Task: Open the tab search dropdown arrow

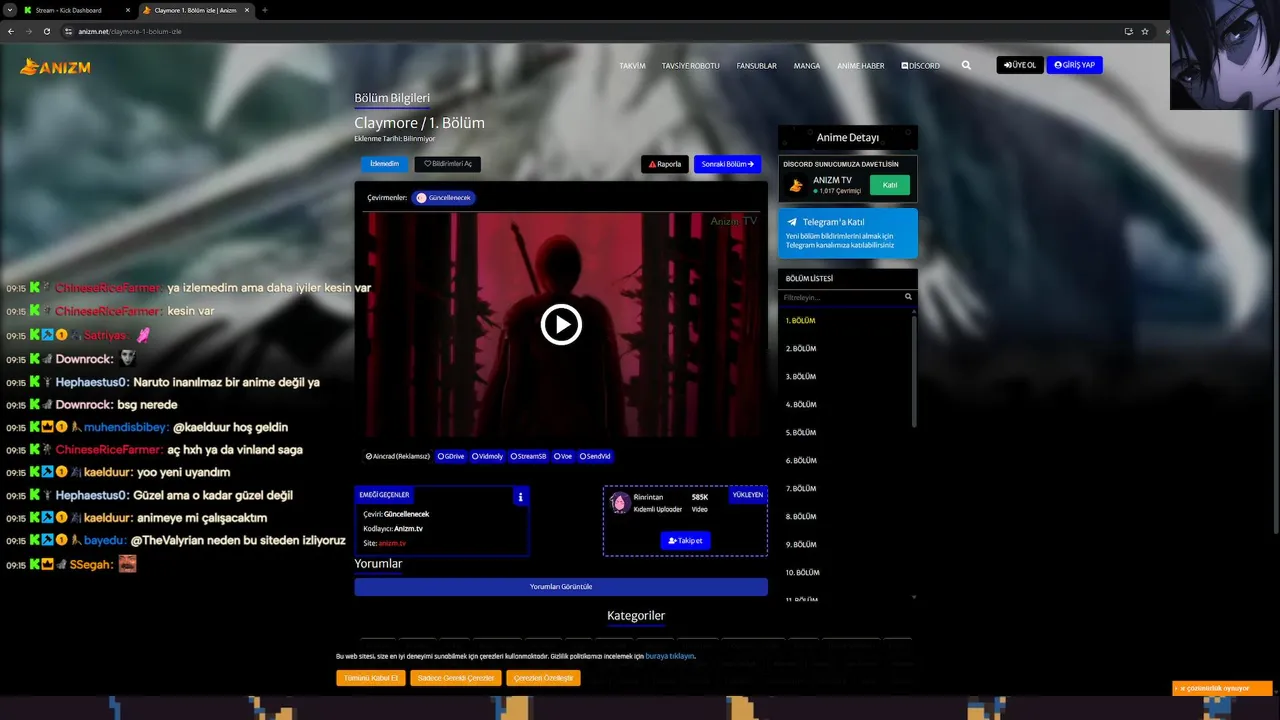Action: pos(9,10)
